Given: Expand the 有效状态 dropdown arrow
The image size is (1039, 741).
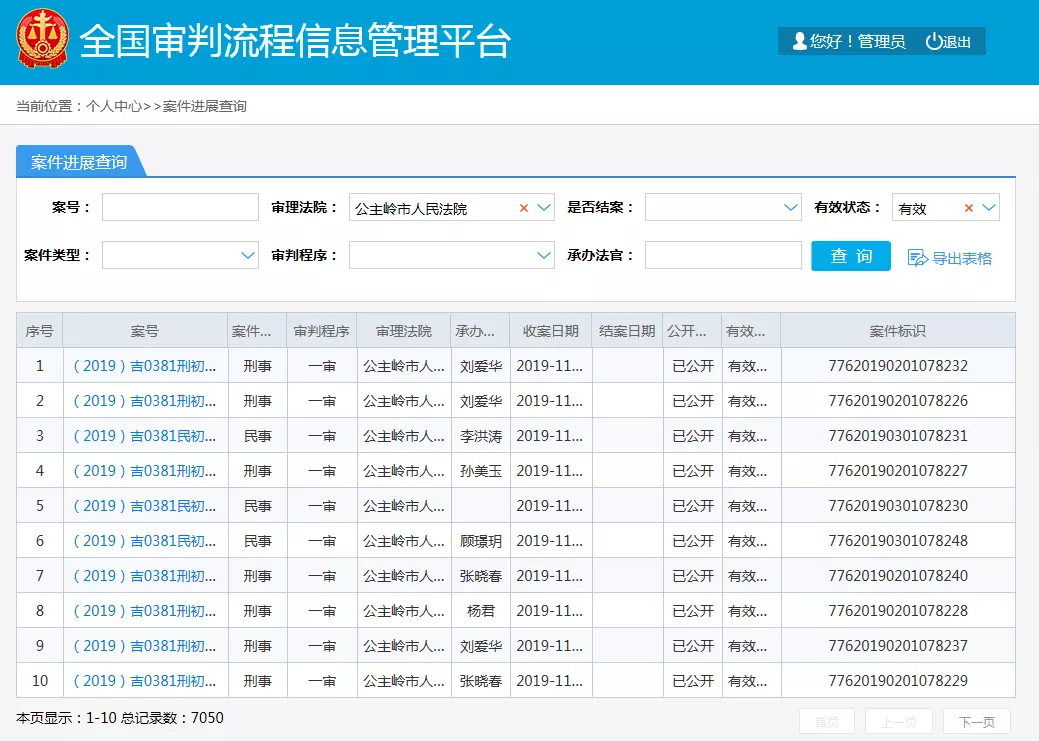Looking at the screenshot, I should 989,208.
